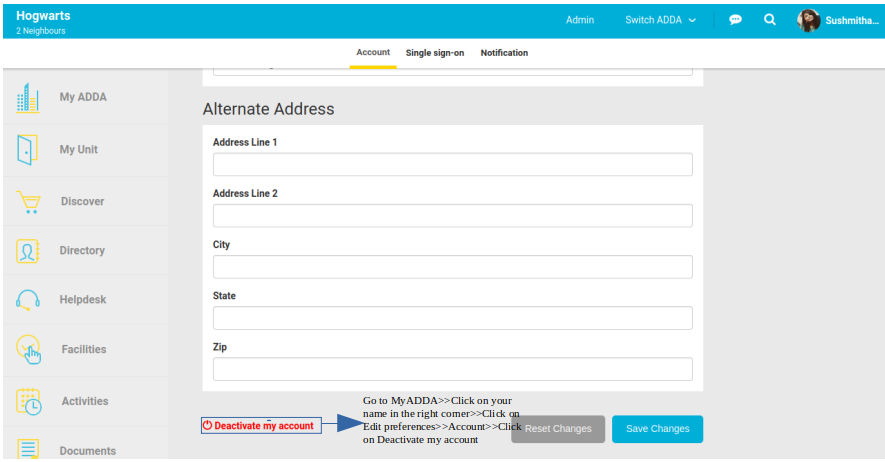885x462 pixels.
Task: Click the search magnifier icon
Action: (769, 20)
